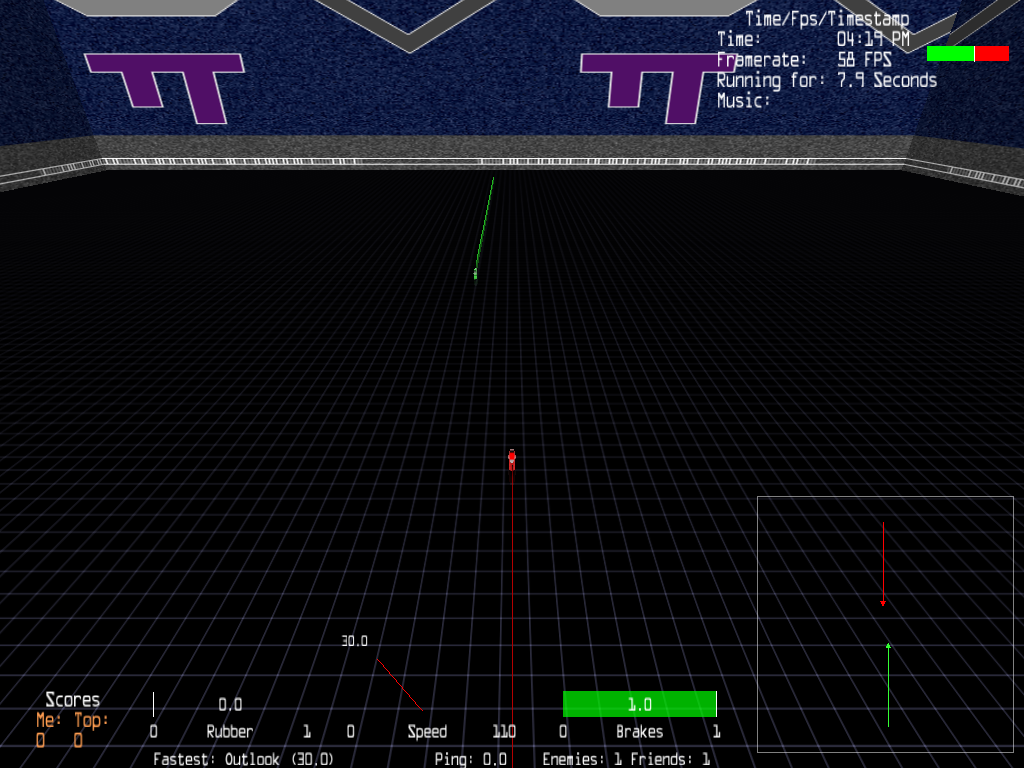Click the Scores heading
1024x768 pixels.
point(72,700)
